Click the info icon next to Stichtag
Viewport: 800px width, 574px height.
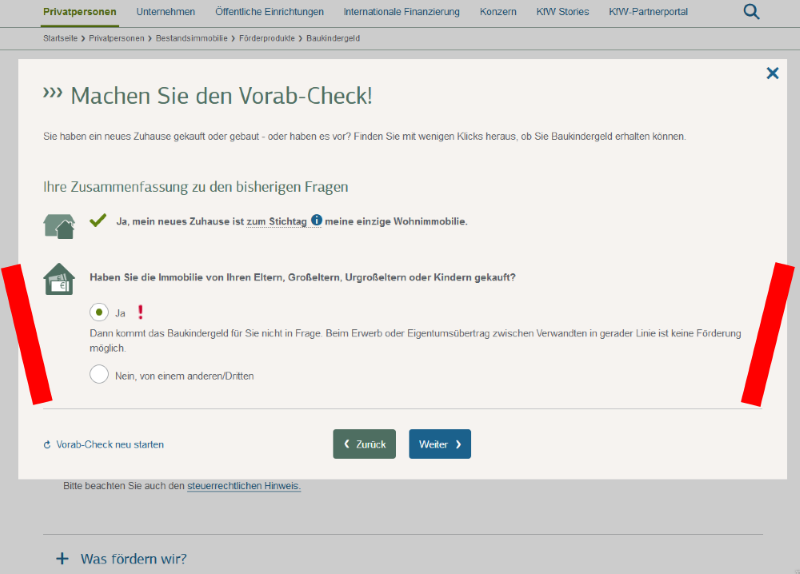coord(316,221)
